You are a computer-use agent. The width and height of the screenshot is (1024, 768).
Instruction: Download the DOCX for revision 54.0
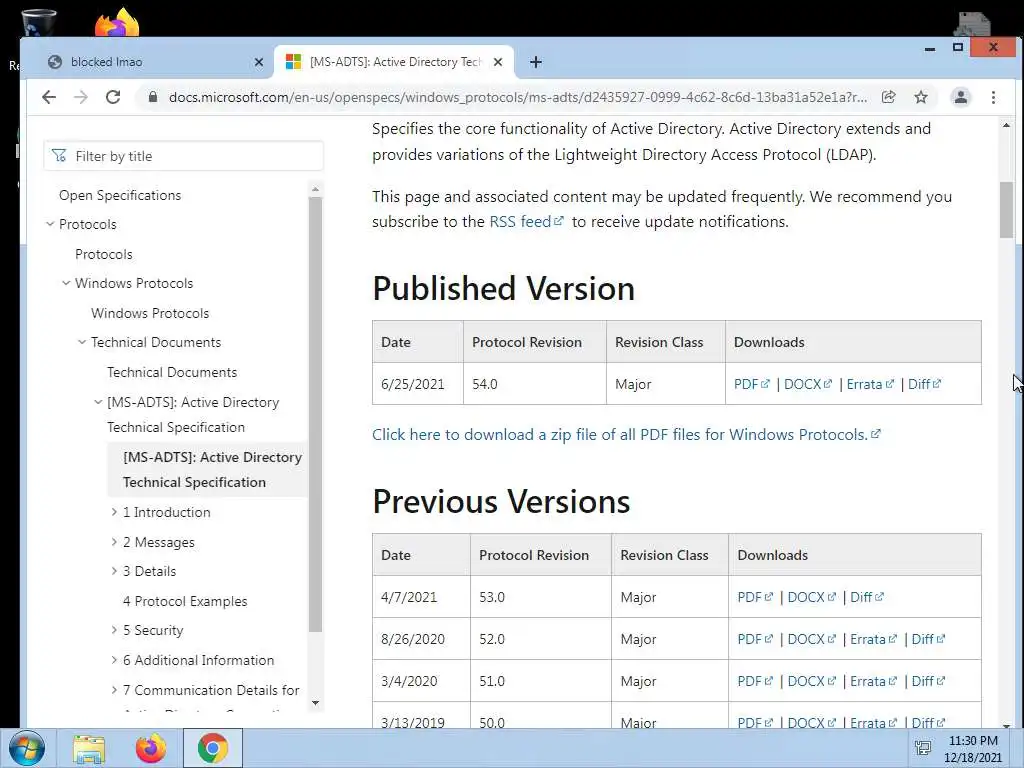point(807,384)
